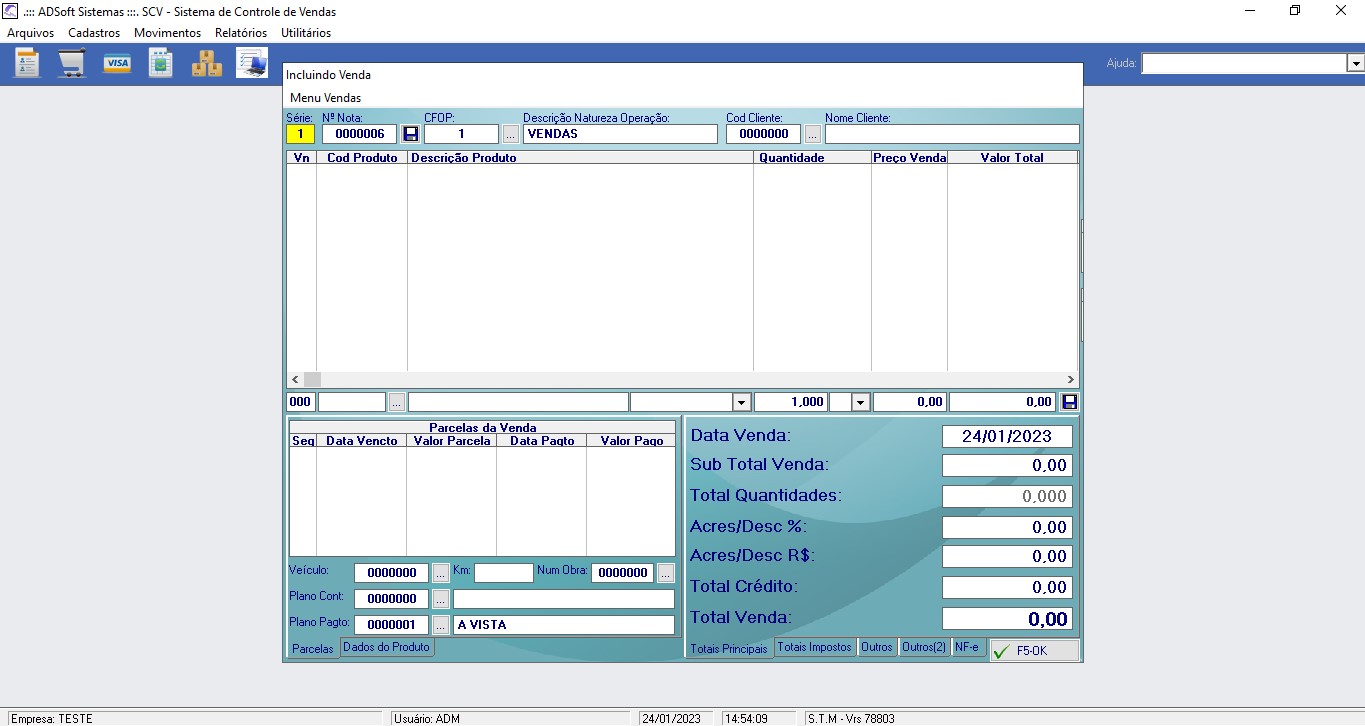Expand the Ajuda dropdown
Viewport: 1365px width, 726px height.
(1356, 63)
